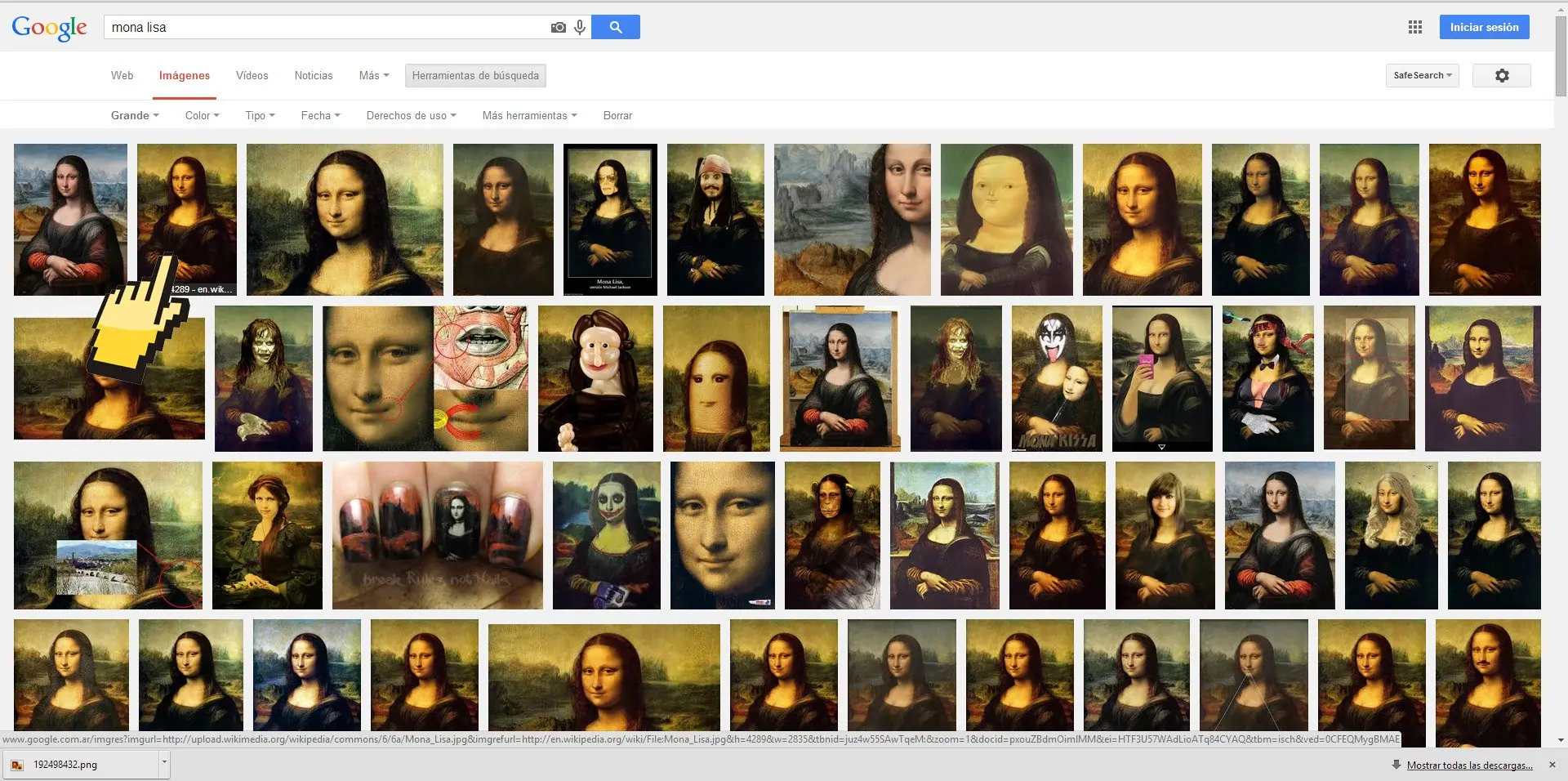
Task: Open Mona Lisa with bow tie and bandana
Action: tap(1268, 378)
